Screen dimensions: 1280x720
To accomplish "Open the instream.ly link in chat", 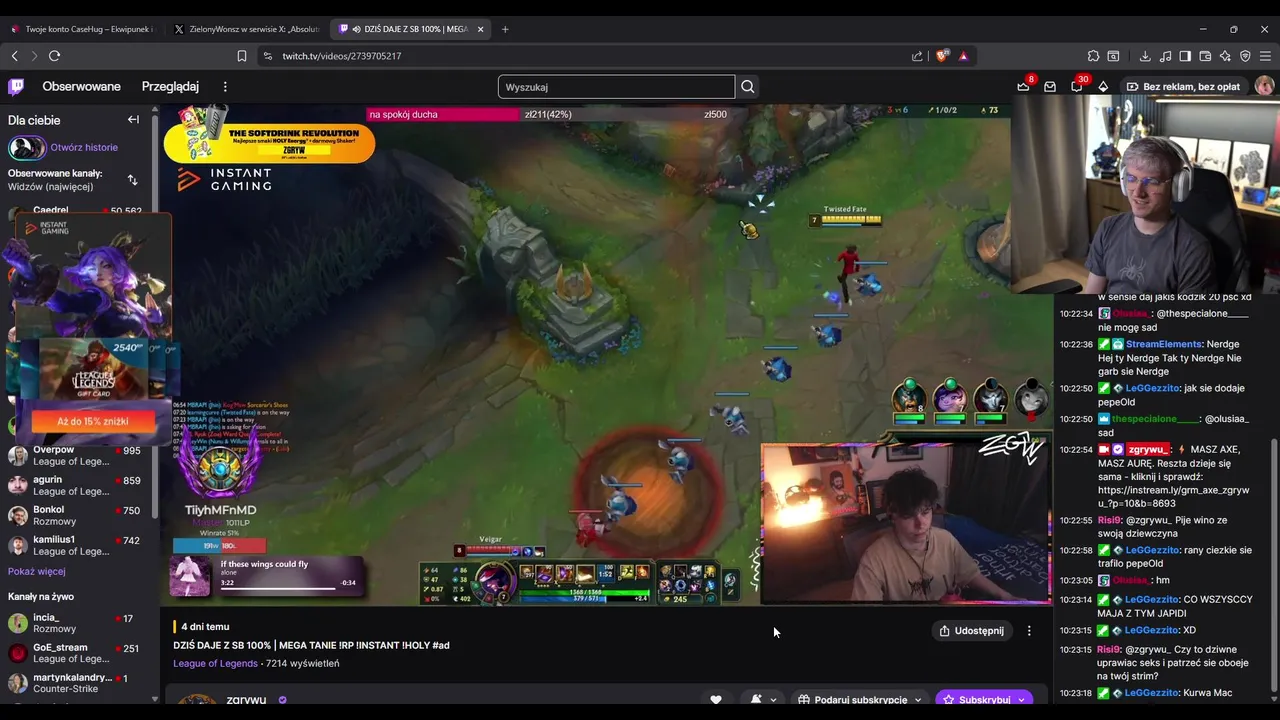I will pyautogui.click(x=1173, y=498).
